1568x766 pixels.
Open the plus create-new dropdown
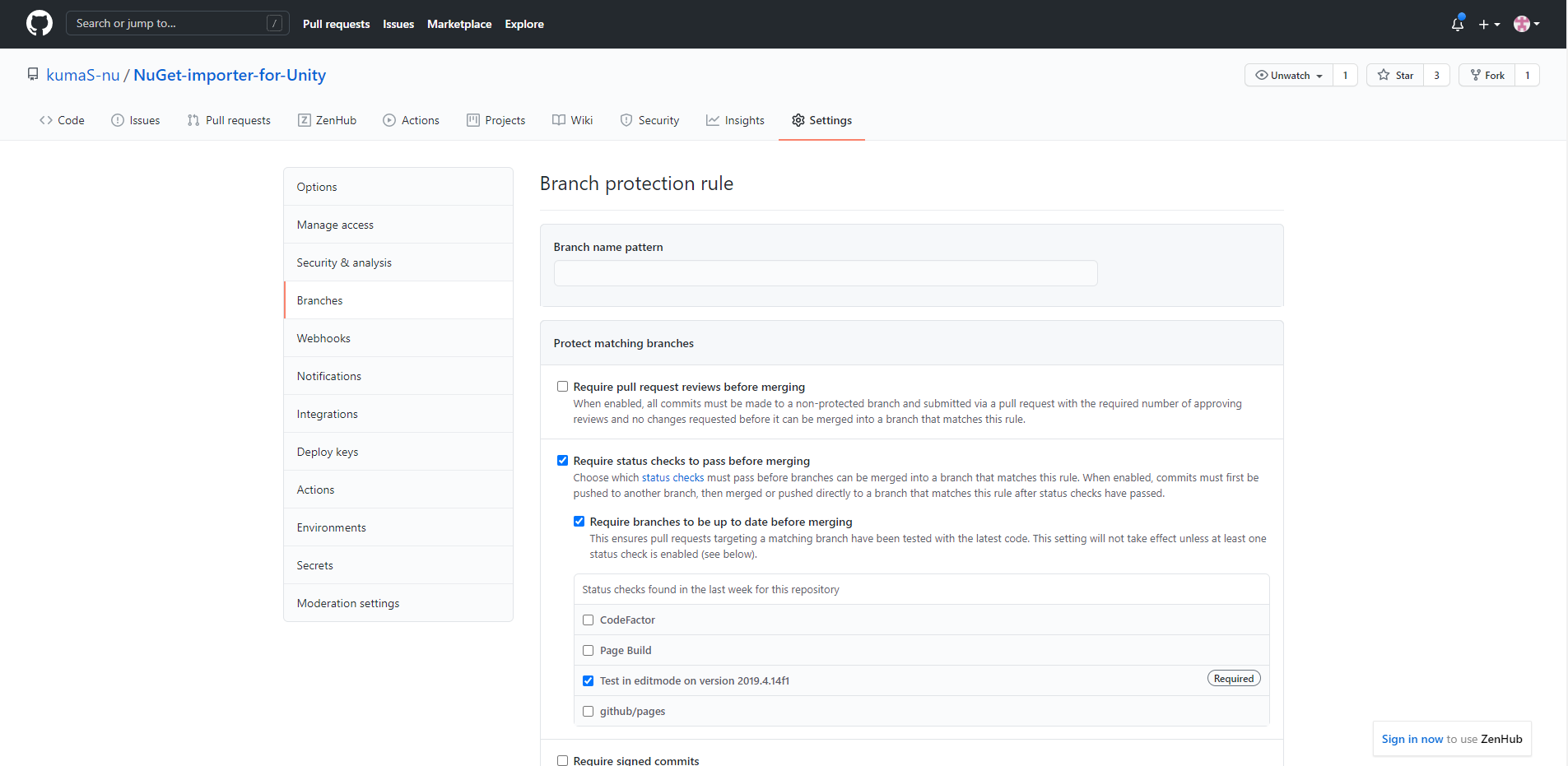click(1488, 24)
